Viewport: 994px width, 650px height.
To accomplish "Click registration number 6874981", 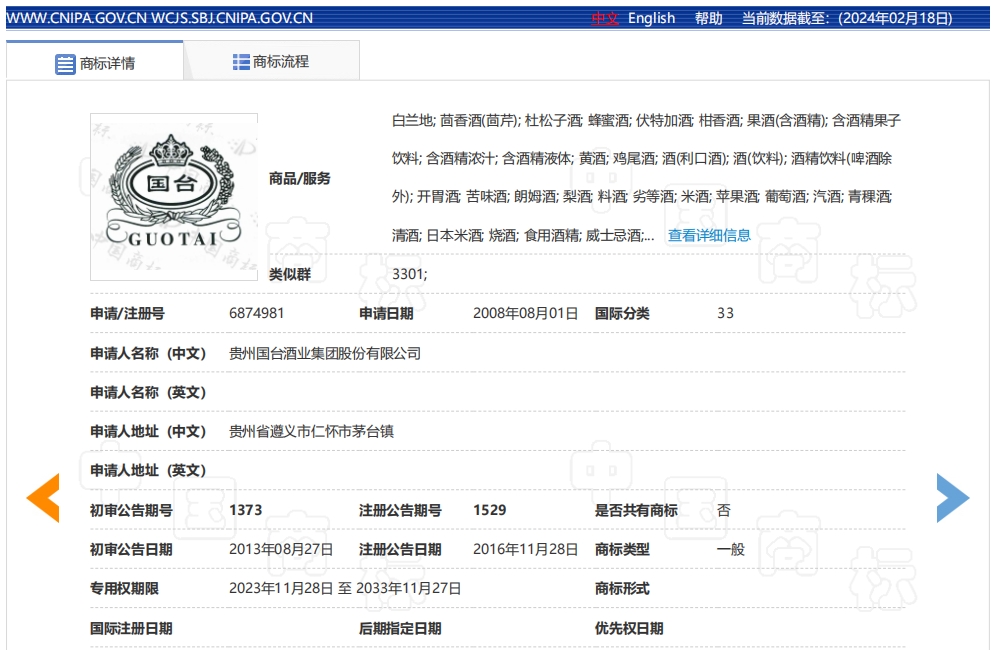I will (x=257, y=313).
